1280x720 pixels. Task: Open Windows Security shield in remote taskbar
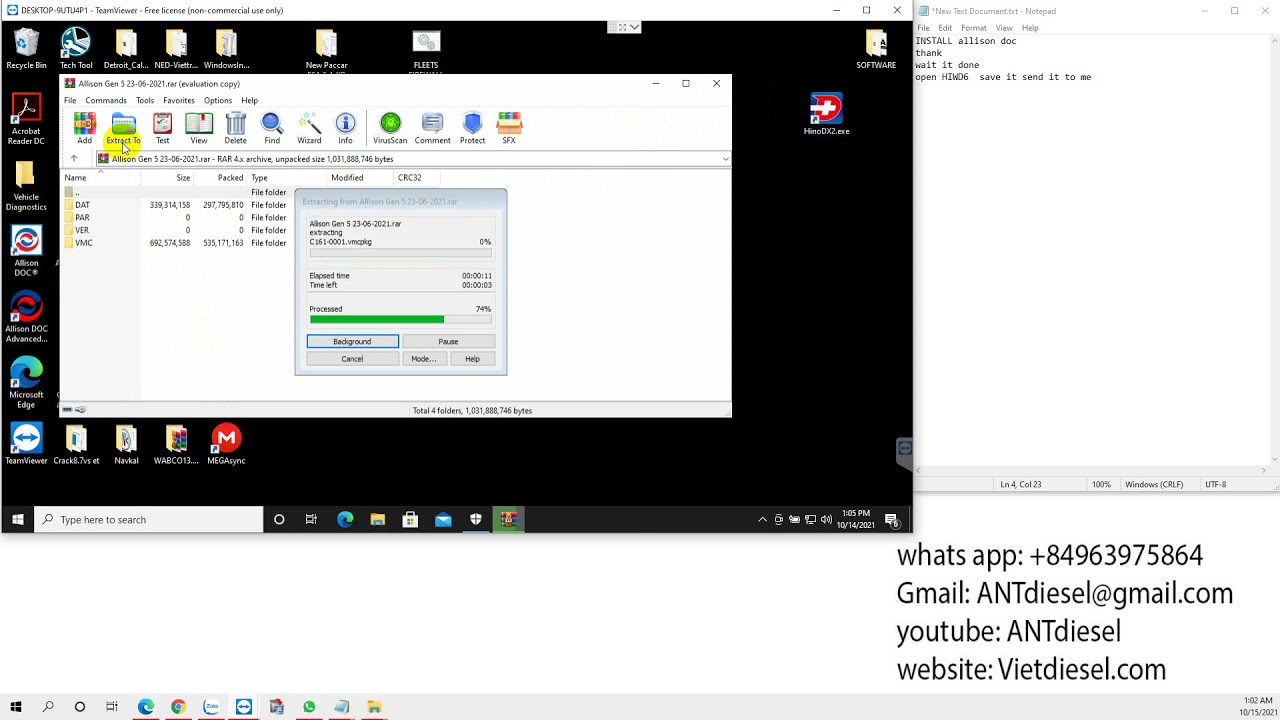point(476,520)
